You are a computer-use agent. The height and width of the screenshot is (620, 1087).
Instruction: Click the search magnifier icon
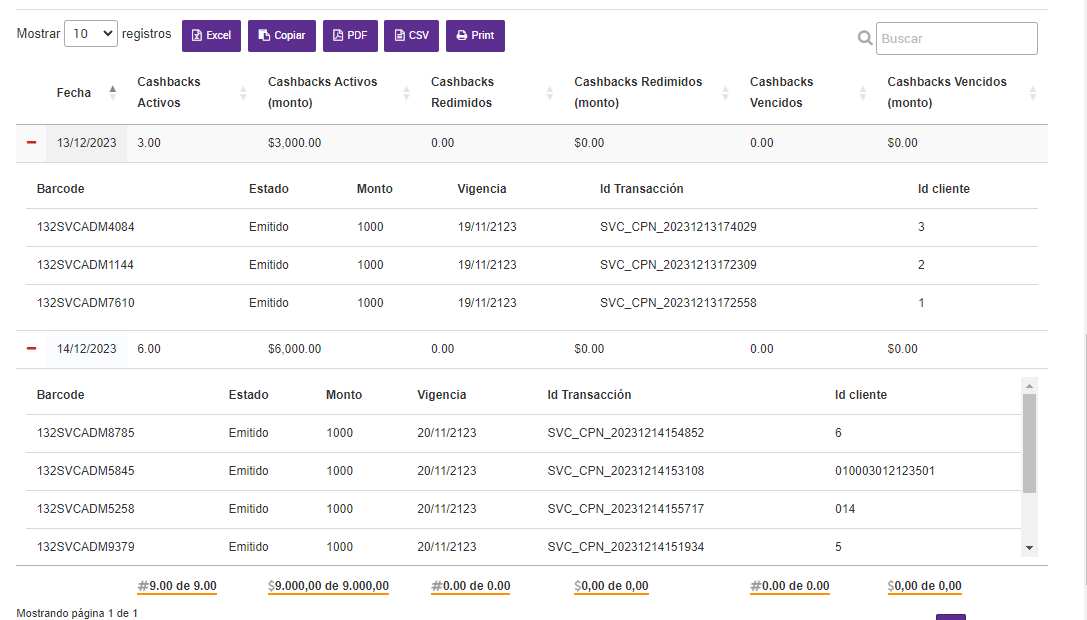tap(865, 39)
